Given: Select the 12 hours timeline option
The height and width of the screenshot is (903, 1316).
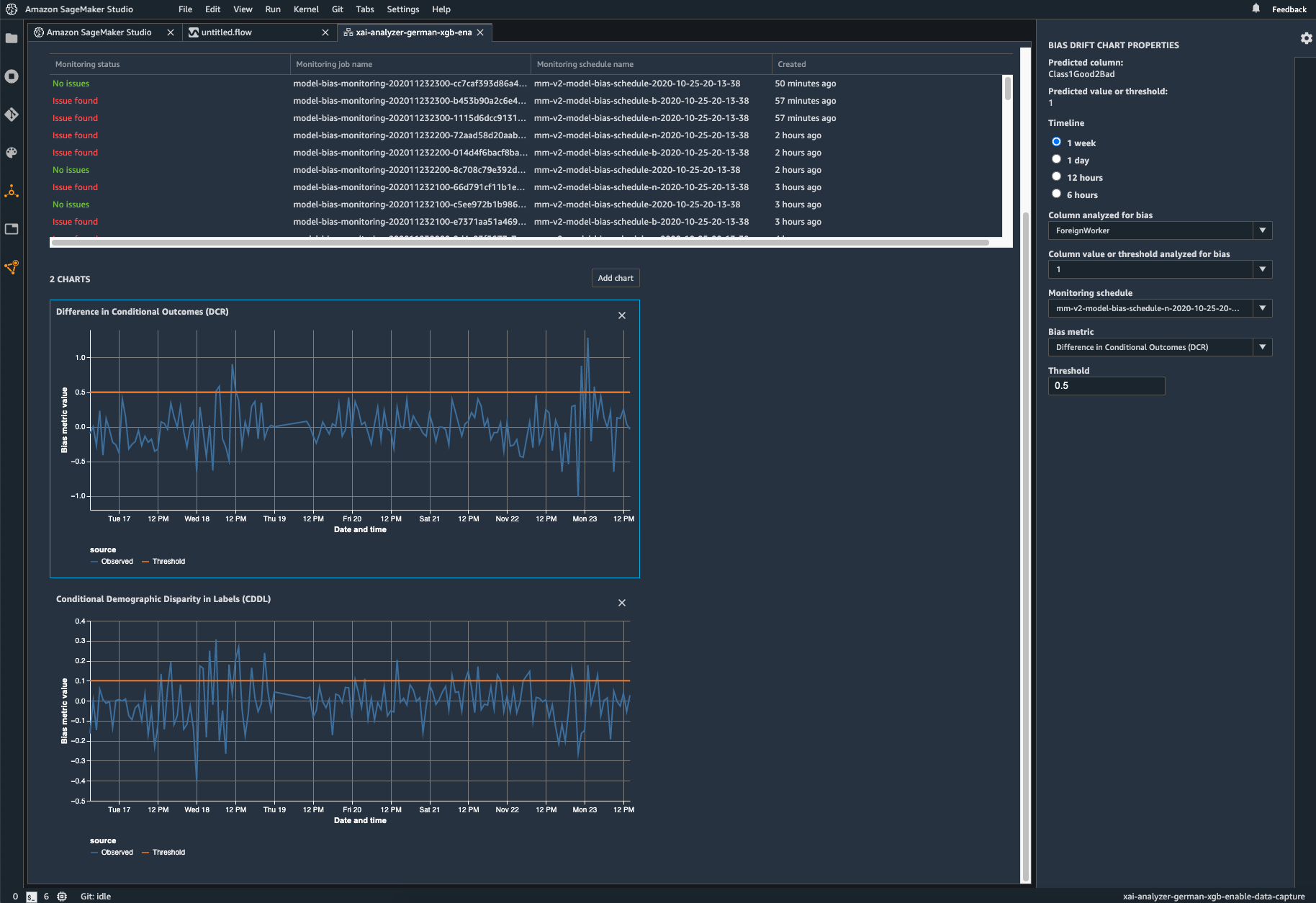Looking at the screenshot, I should coord(1056,176).
